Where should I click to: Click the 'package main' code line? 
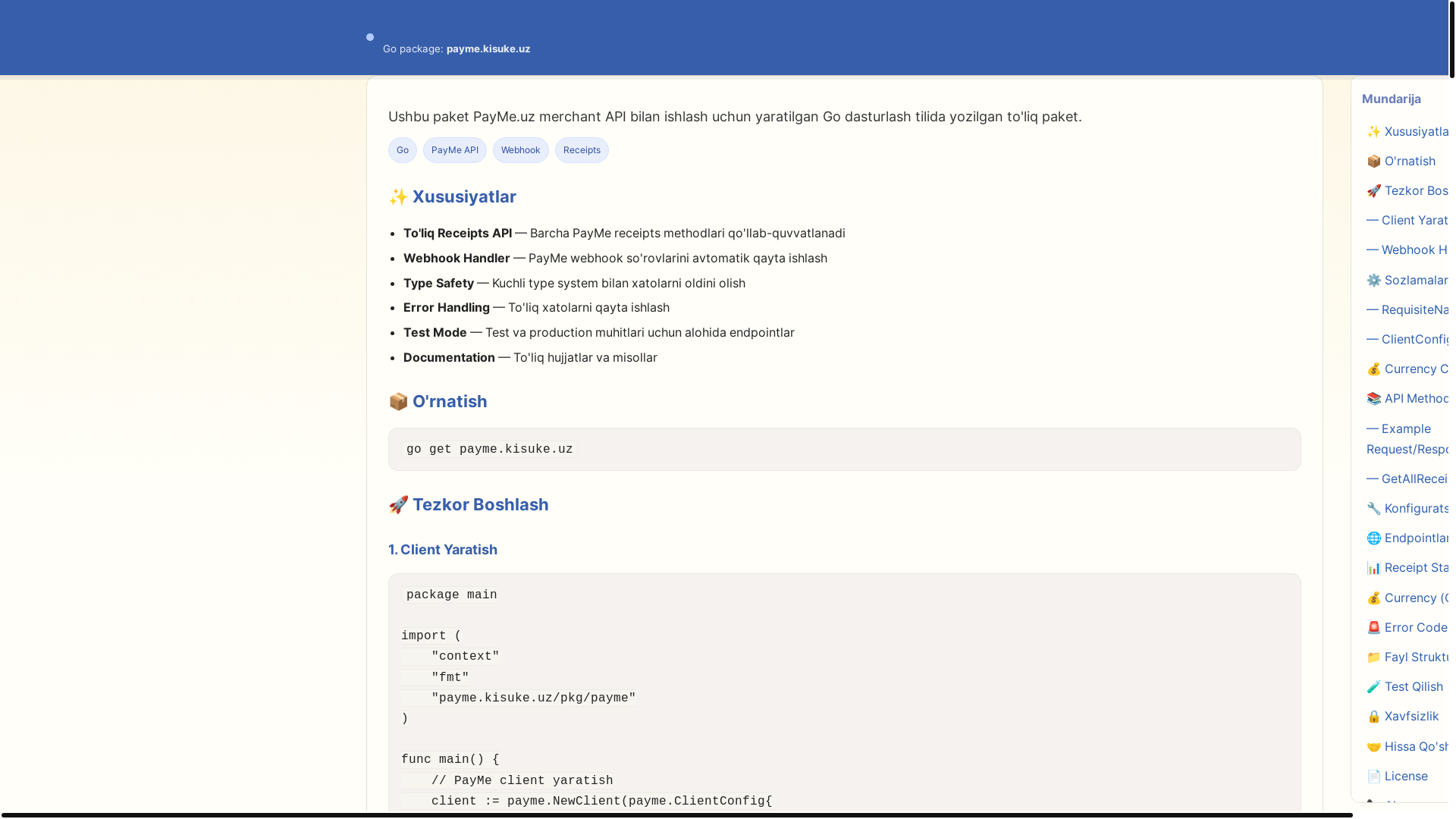(x=451, y=595)
